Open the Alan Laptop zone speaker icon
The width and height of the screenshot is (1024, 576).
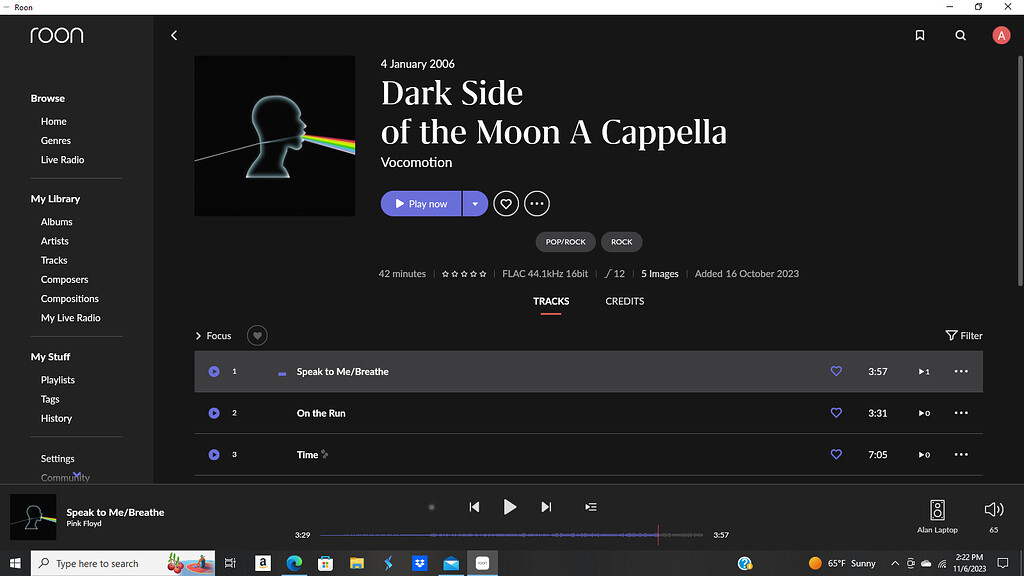pos(937,510)
